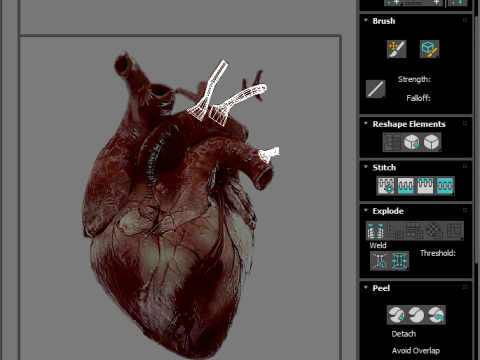Click Flatten by Polygon Angle icon
The height and width of the screenshot is (360, 480).
395,231
